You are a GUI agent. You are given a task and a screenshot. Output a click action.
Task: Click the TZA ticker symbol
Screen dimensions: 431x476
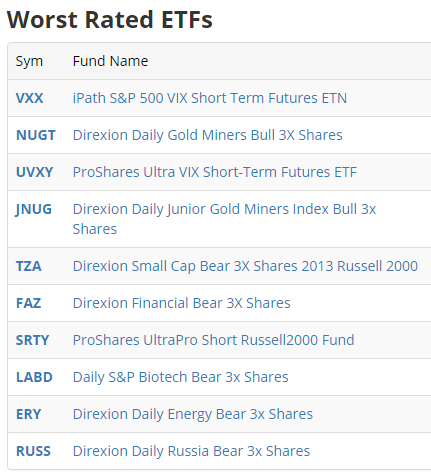pos(29,266)
